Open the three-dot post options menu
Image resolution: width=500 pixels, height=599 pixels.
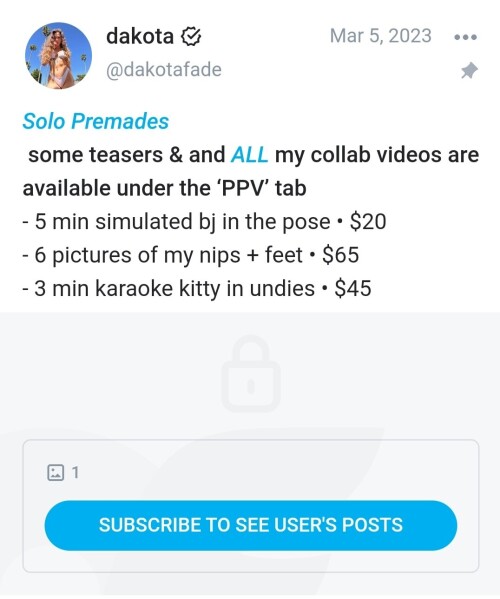(x=466, y=37)
